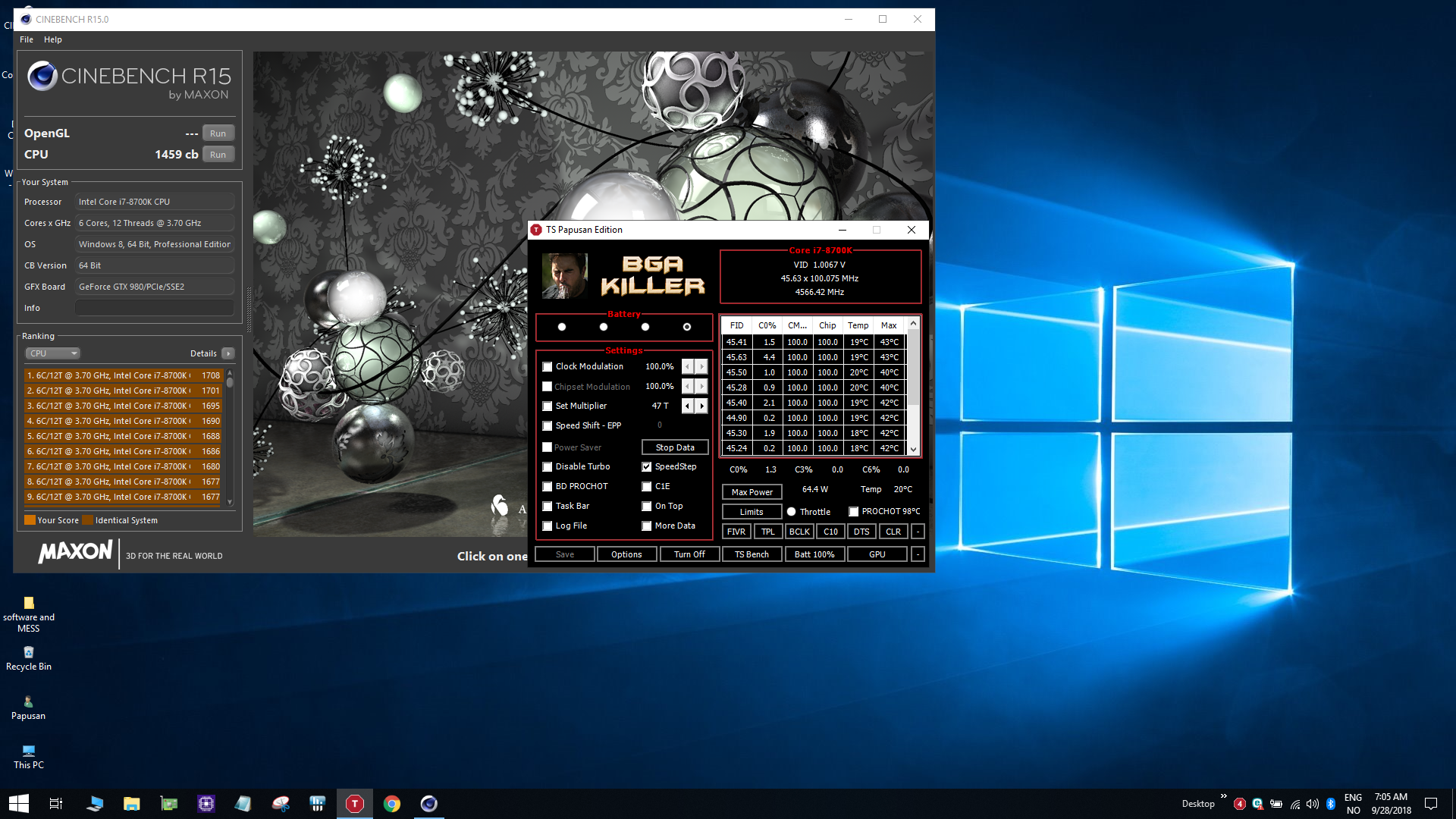
Task: Open the Wi-Fi network tray icon
Action: click(x=1294, y=804)
